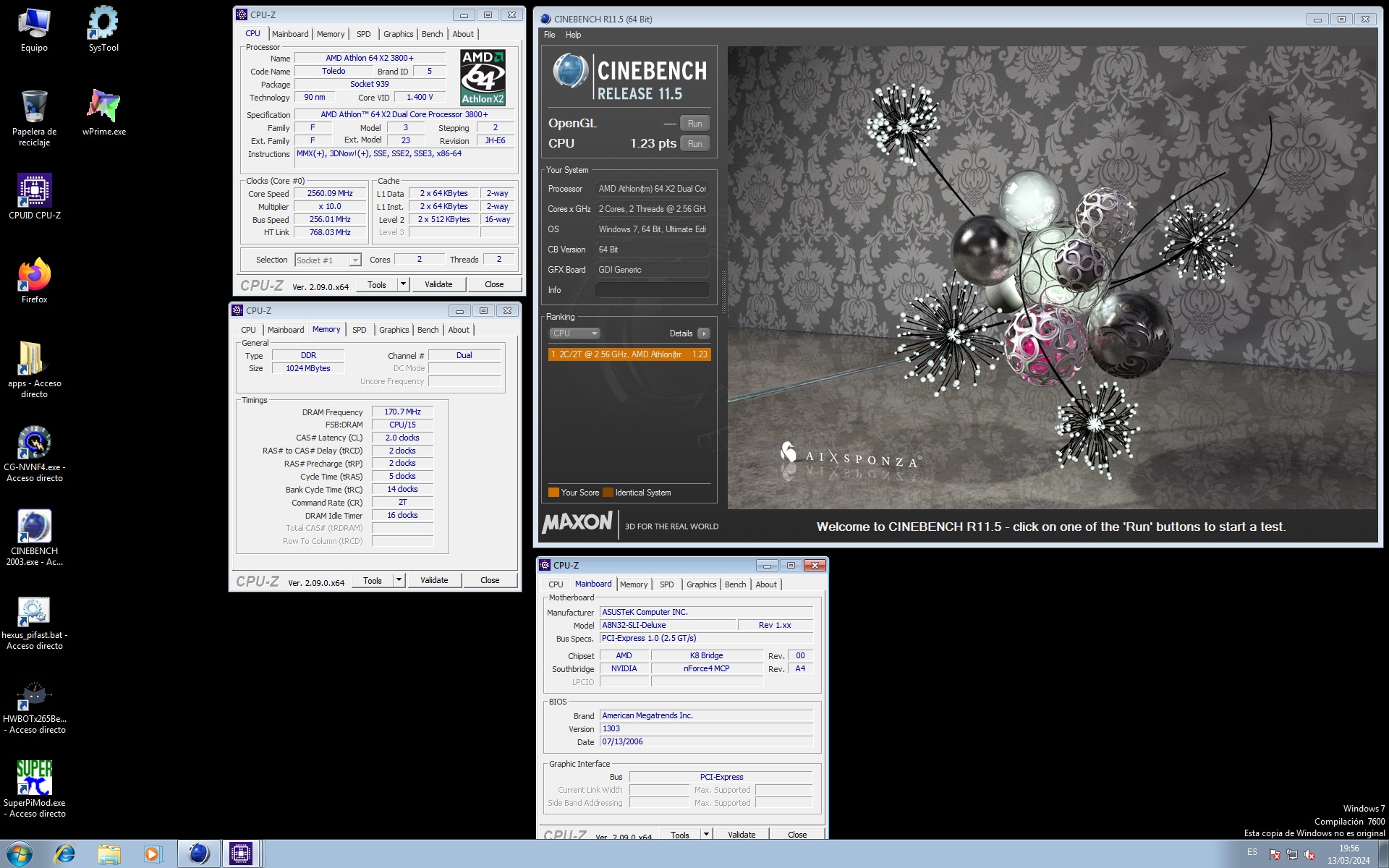This screenshot has height=868, width=1389.
Task: Open hexus_pifast.bat shortcut
Action: tap(34, 621)
